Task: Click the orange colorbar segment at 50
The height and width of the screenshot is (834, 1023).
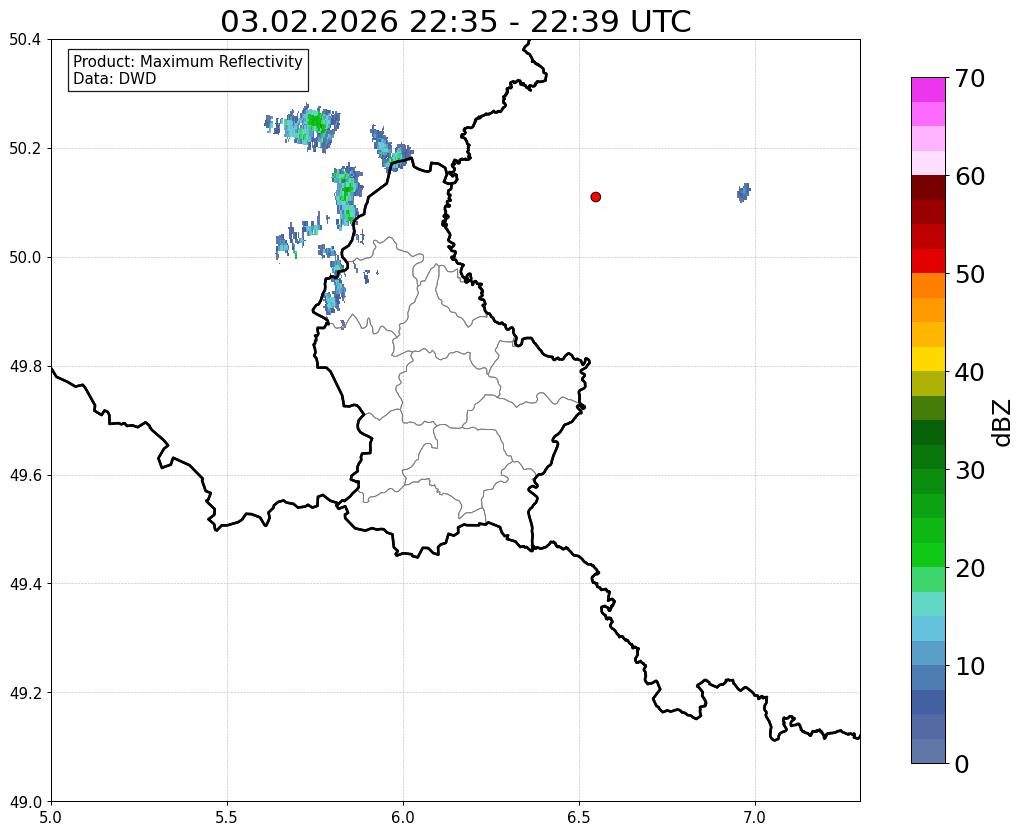Action: [928, 286]
